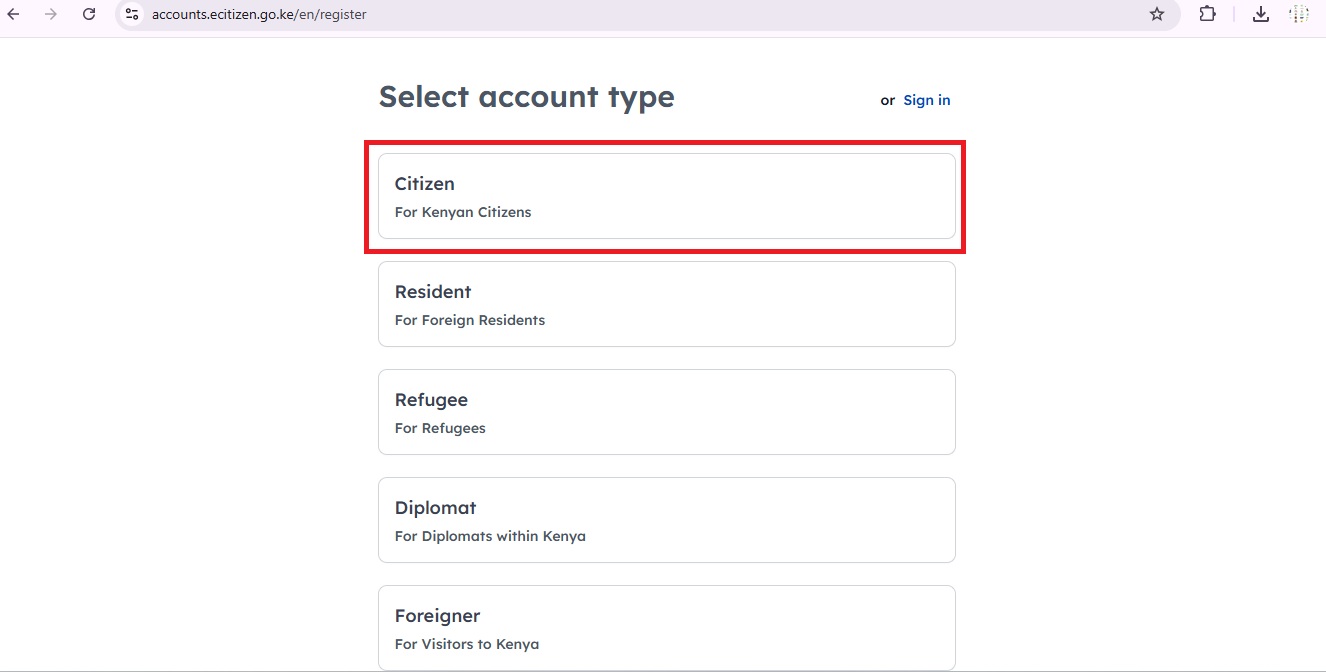
Task: Open the browser extensions menu
Action: (x=1207, y=14)
